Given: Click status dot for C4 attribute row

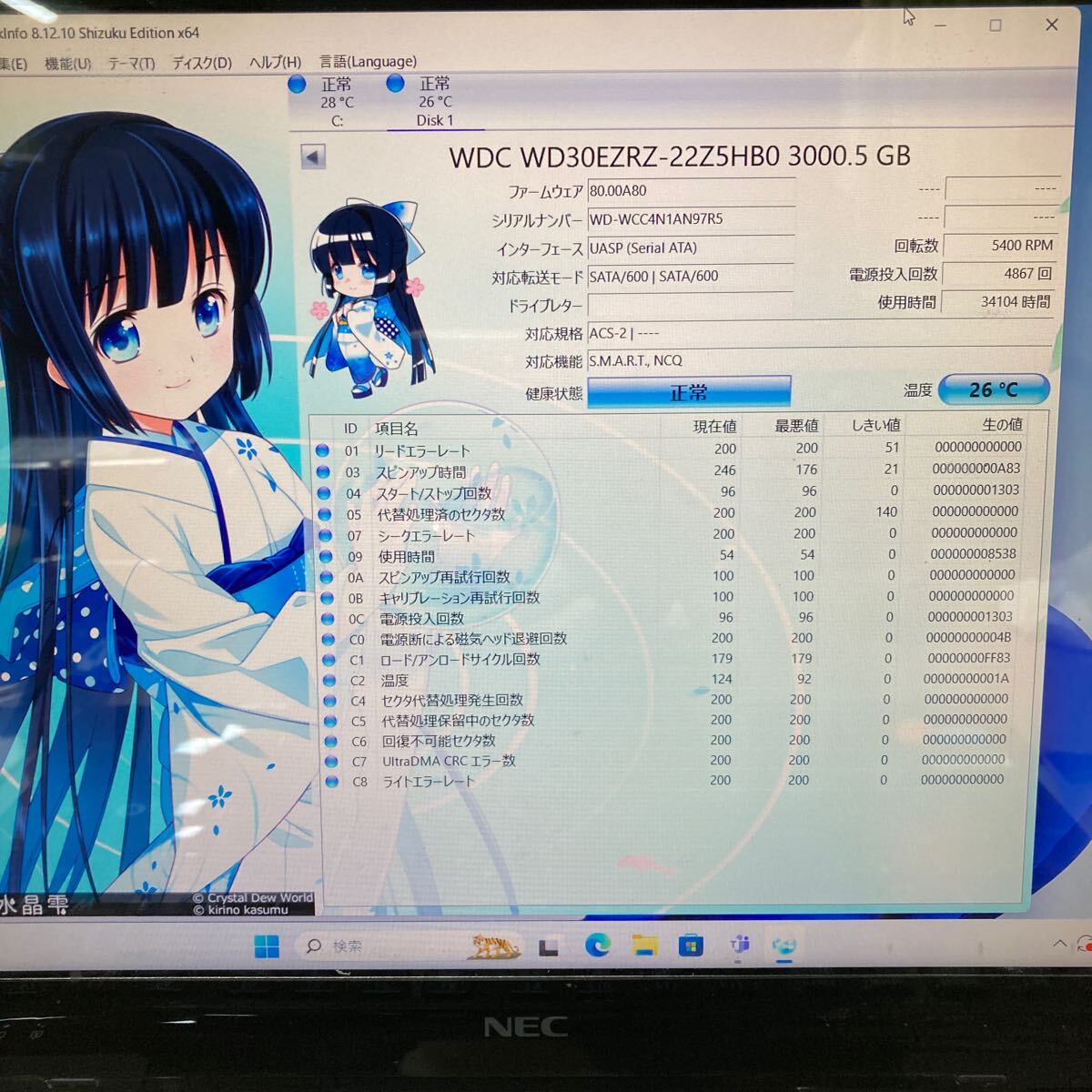Looking at the screenshot, I should click(330, 701).
